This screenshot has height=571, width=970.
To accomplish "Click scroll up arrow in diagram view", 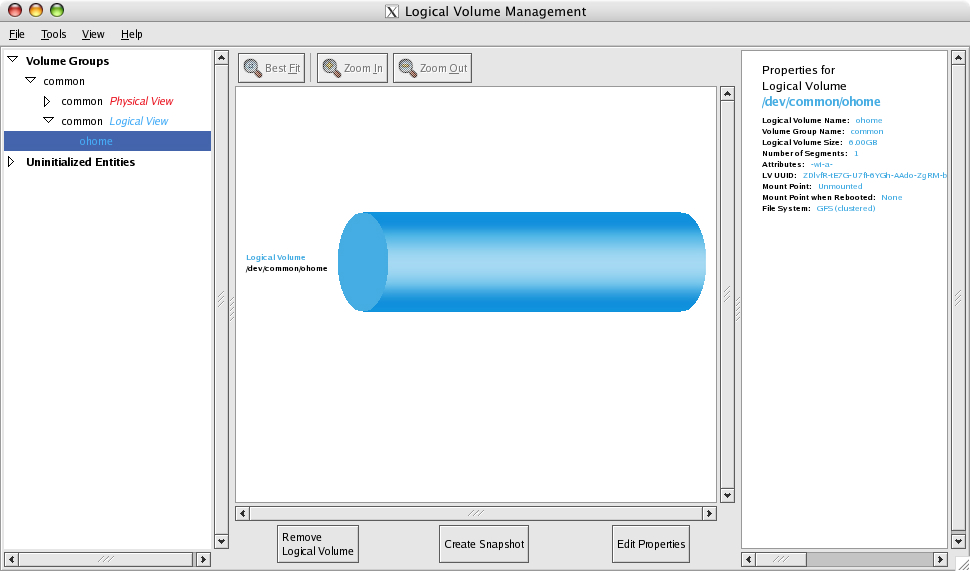I will click(727, 94).
